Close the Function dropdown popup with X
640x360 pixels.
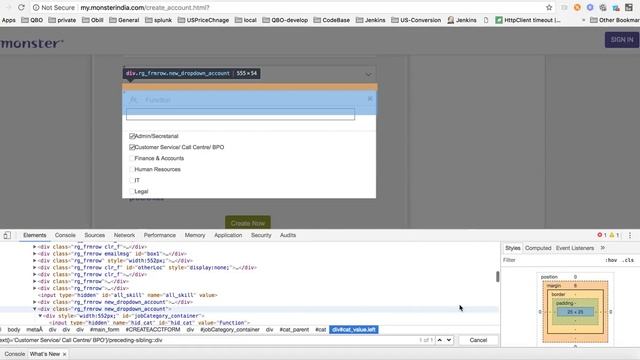coord(370,99)
